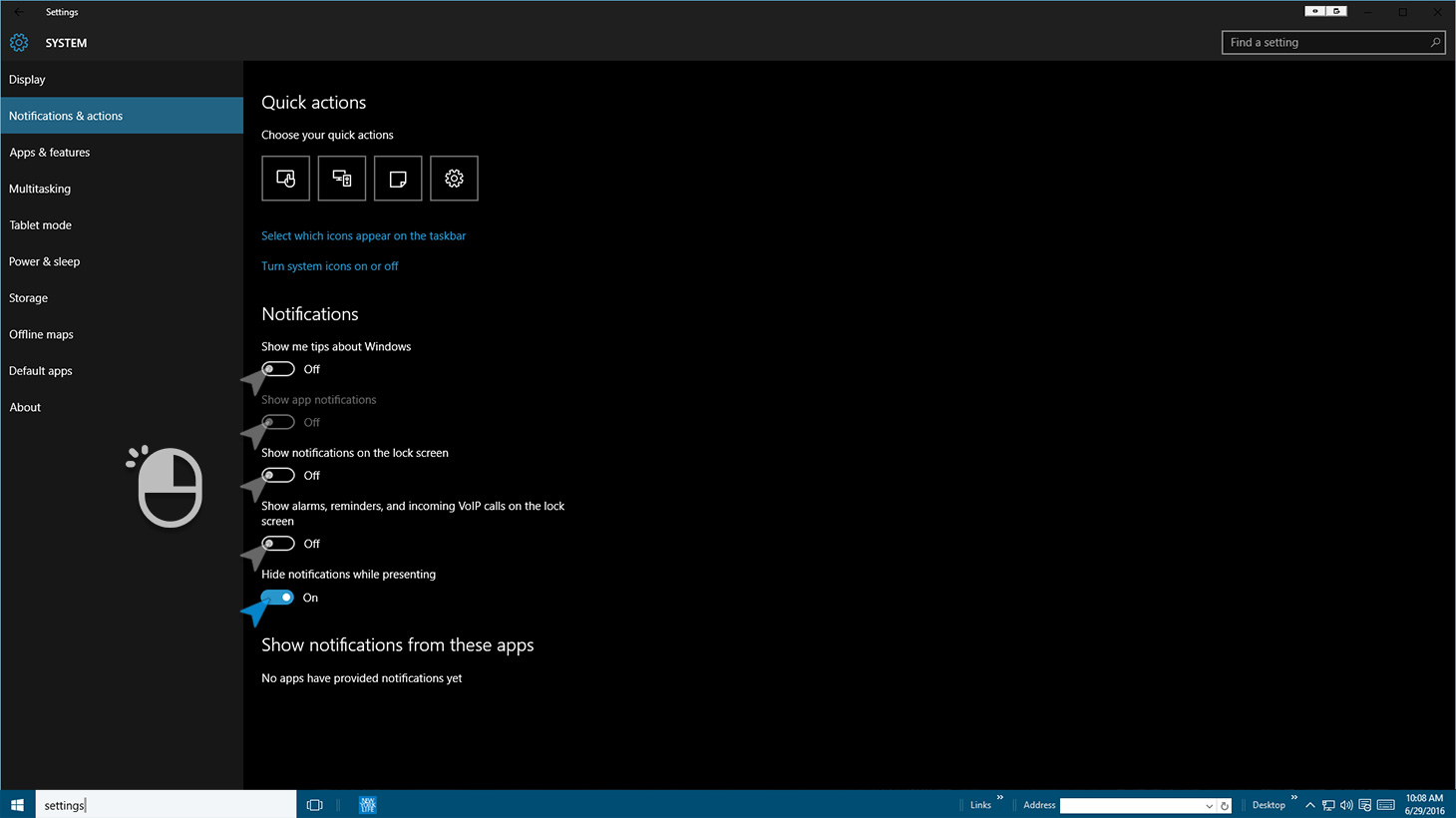Click Select which icons appear on the taskbar
This screenshot has height=818, width=1456.
(363, 236)
